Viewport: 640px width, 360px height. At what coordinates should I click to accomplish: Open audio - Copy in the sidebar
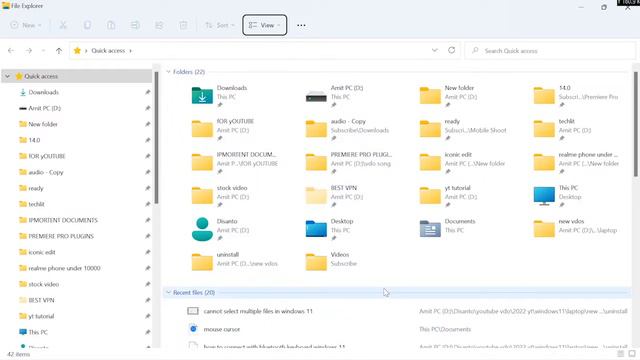coord(46,172)
